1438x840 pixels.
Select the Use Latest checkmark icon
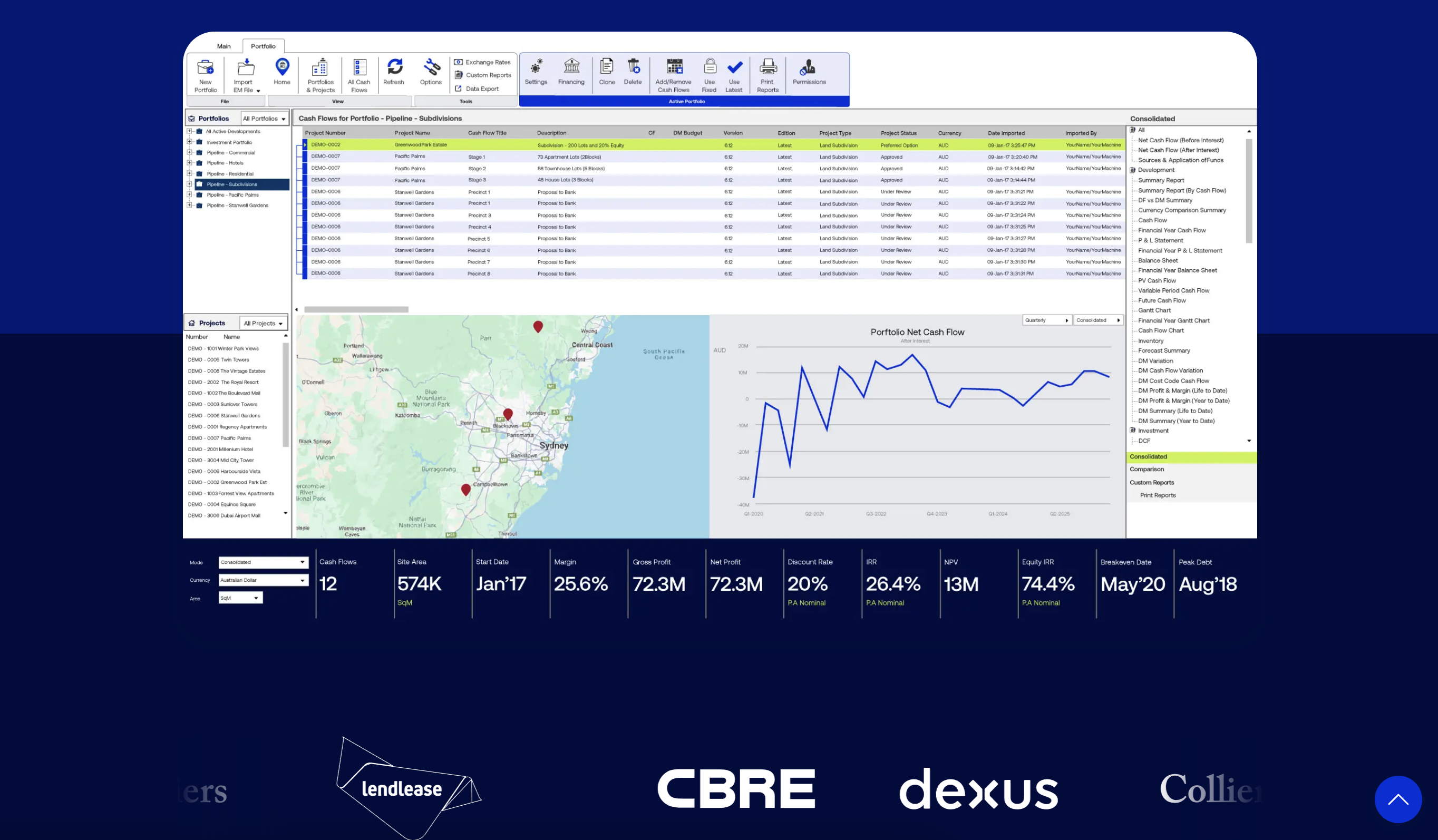[x=734, y=67]
